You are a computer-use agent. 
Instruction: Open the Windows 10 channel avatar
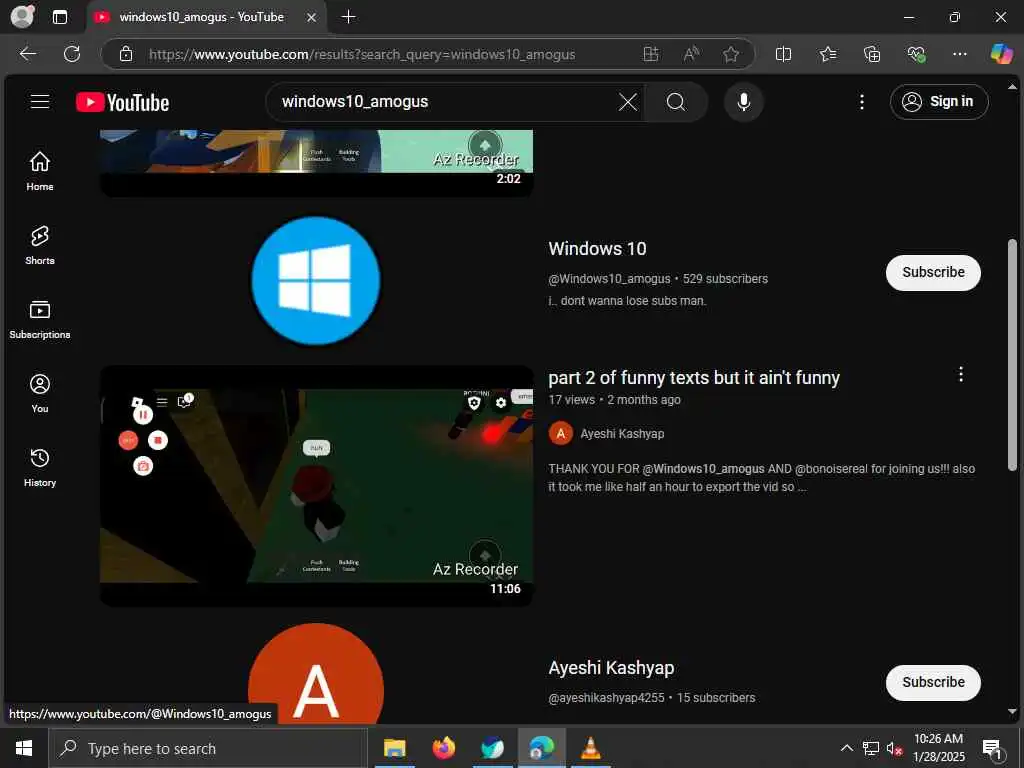[315, 280]
